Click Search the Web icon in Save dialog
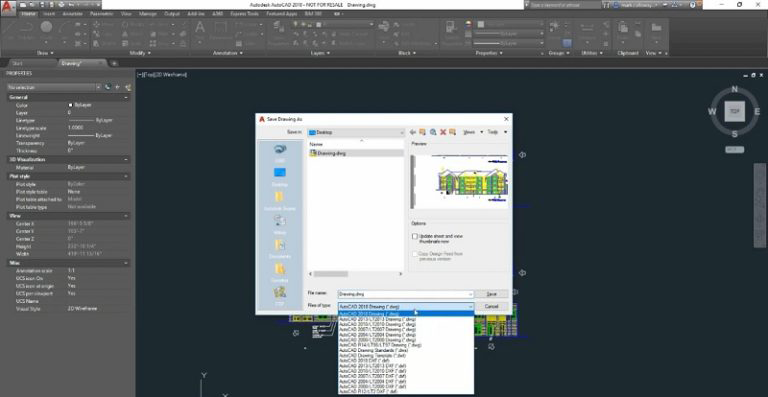 (433, 132)
